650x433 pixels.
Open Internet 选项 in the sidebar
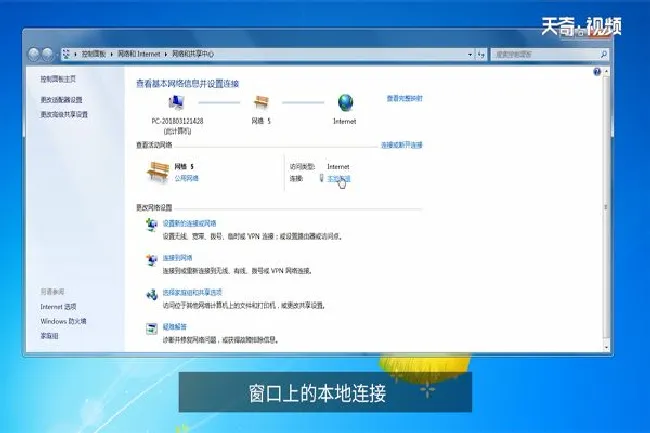[x=58, y=307]
